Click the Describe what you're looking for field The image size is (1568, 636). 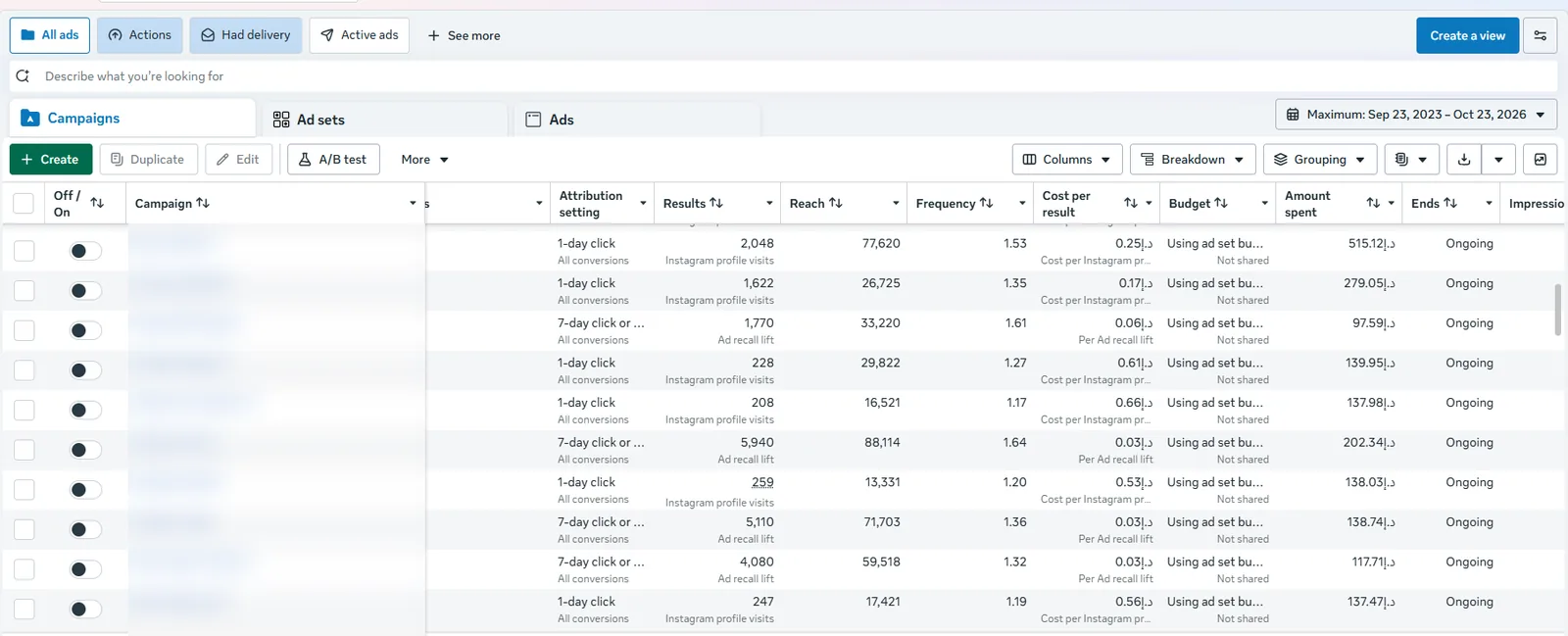click(784, 75)
